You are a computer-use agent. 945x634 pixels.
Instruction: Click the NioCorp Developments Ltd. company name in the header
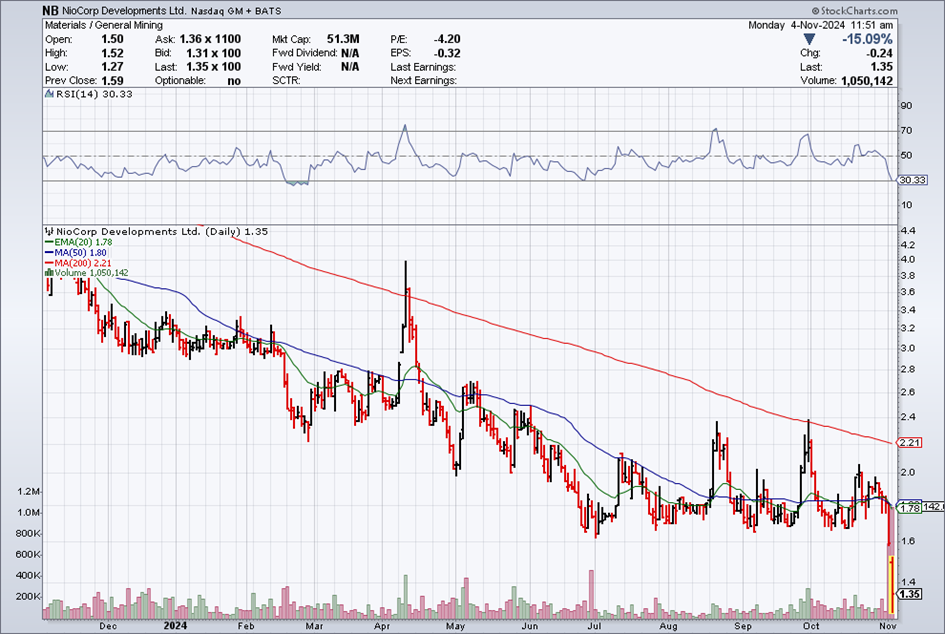[124, 11]
